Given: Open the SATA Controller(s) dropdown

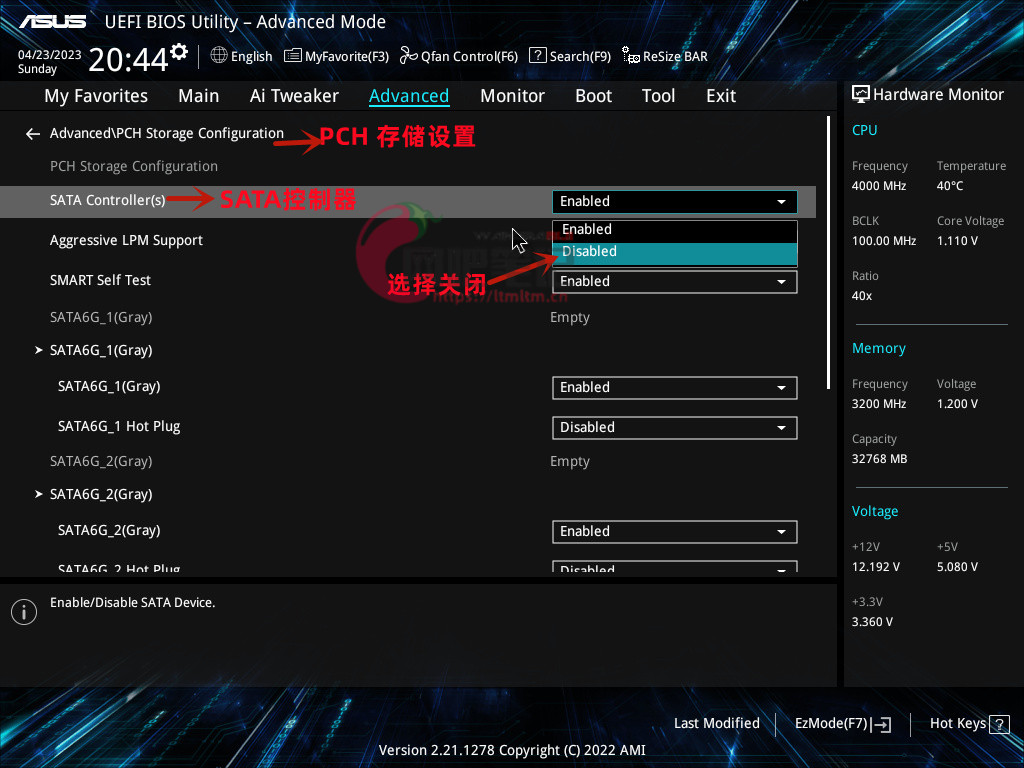Looking at the screenshot, I should [x=675, y=202].
